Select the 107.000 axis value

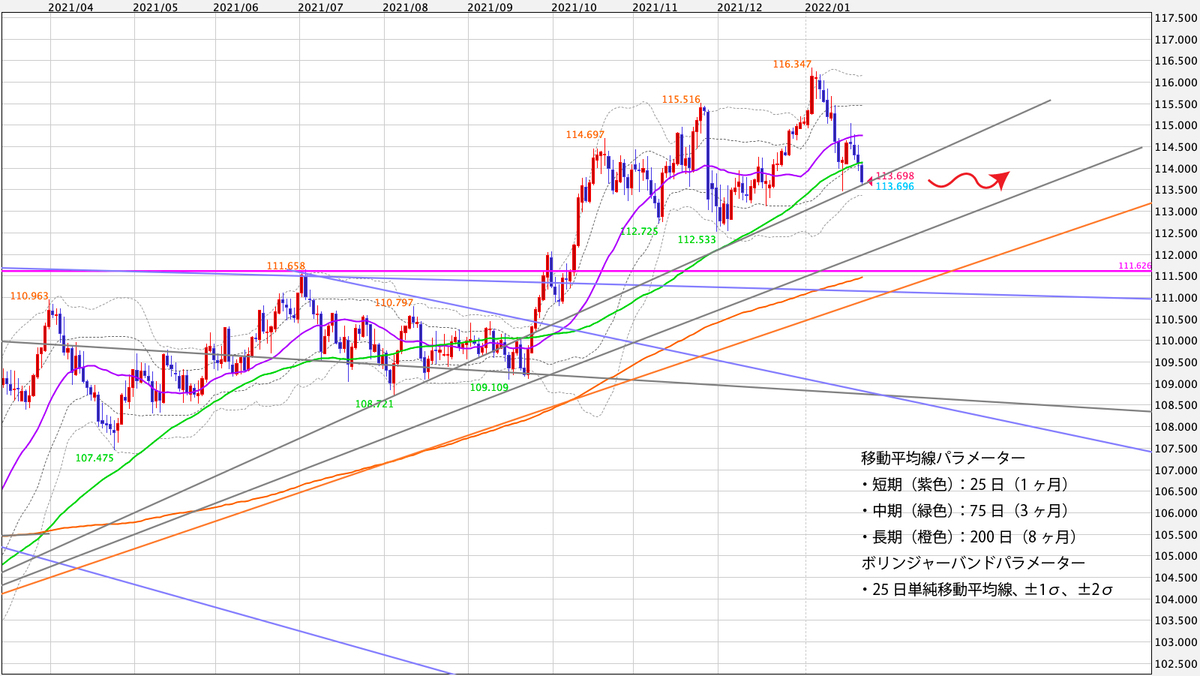(1174, 470)
